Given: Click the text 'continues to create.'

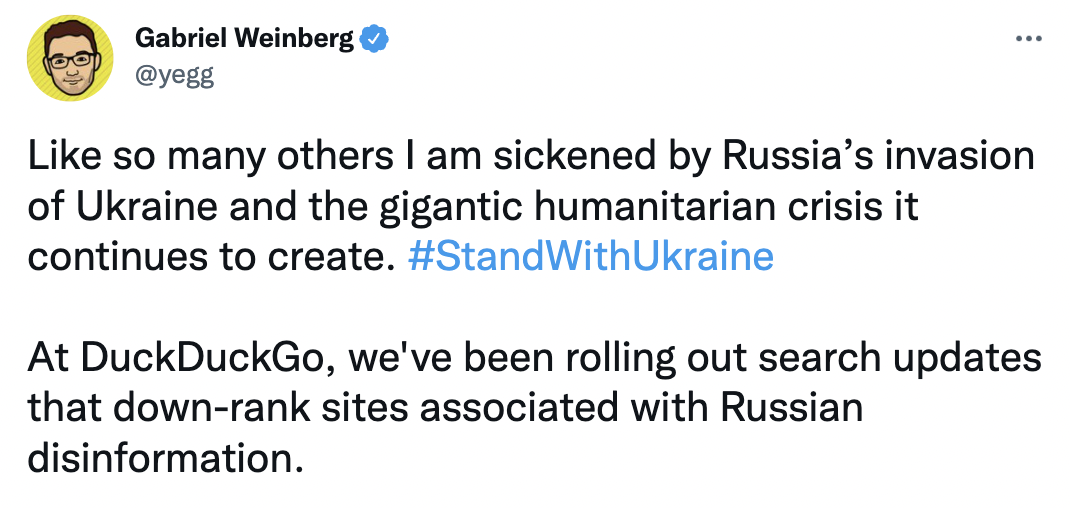Looking at the screenshot, I should pyautogui.click(x=212, y=257).
